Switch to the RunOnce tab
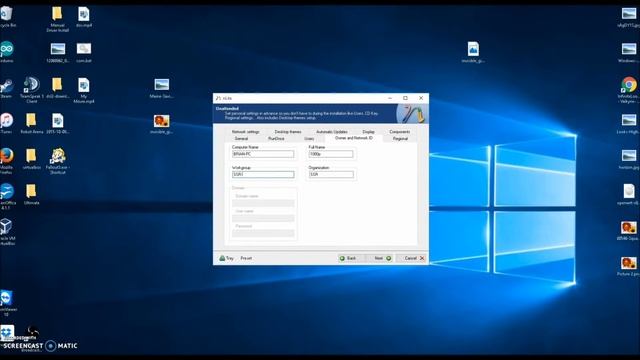 tap(276, 139)
